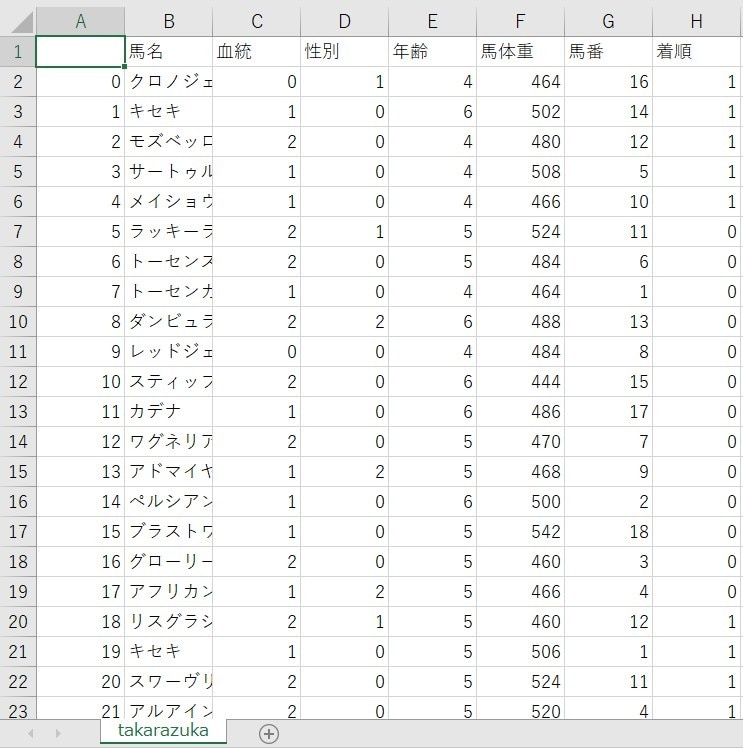Select キセキ cell in row 21
The height and width of the screenshot is (748, 743).
click(169, 651)
